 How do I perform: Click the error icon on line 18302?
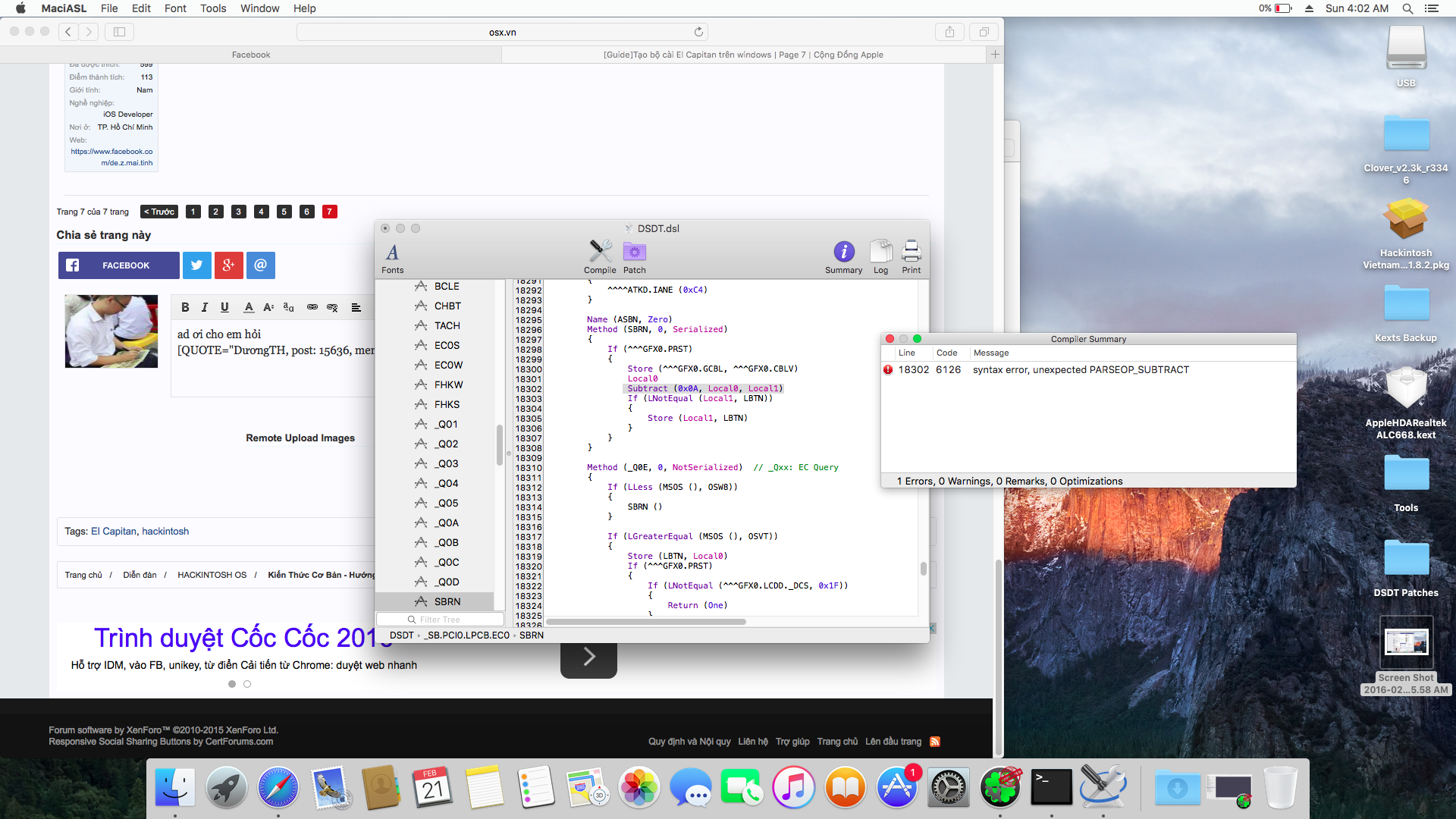click(x=887, y=369)
